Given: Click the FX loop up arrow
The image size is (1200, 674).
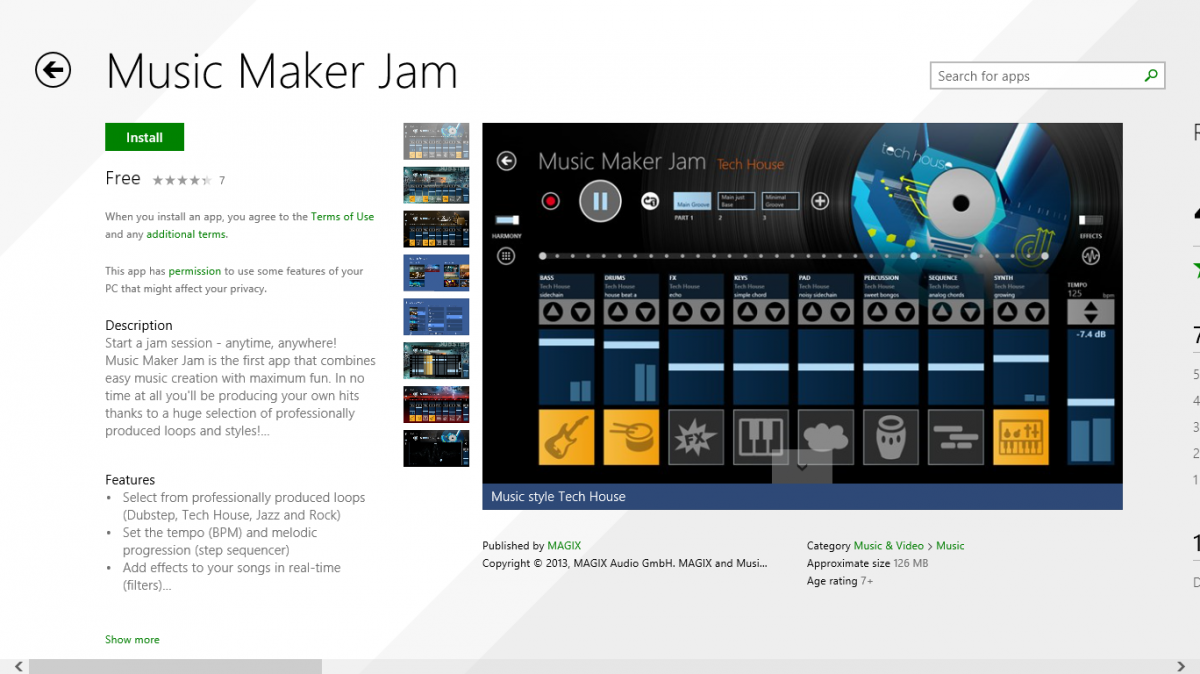Looking at the screenshot, I should [684, 312].
